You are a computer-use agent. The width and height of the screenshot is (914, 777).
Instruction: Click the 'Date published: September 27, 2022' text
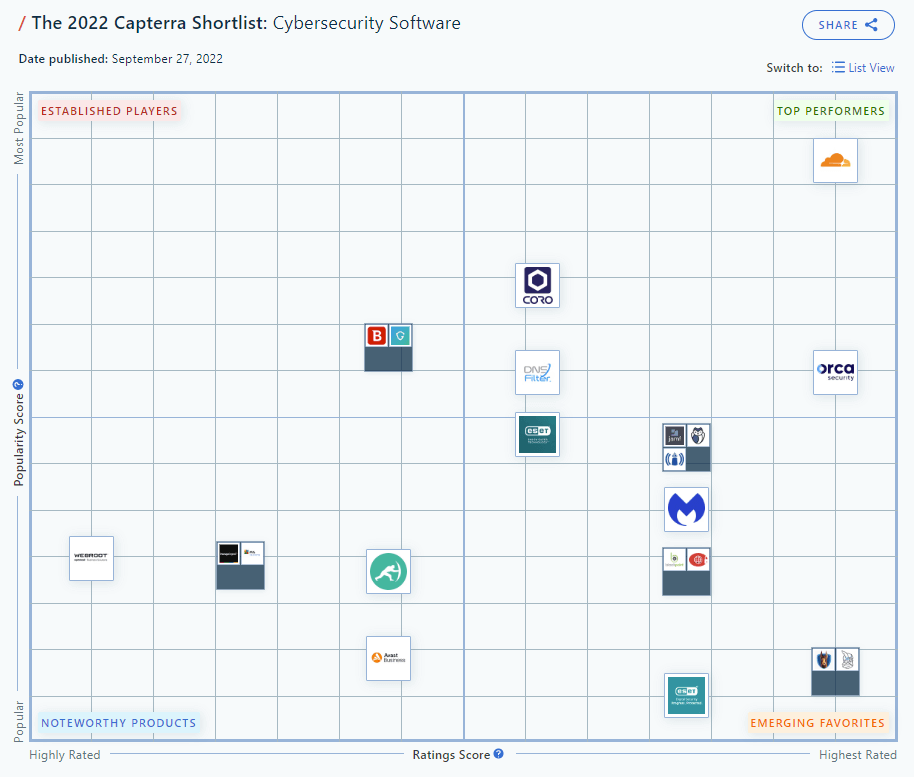click(121, 59)
